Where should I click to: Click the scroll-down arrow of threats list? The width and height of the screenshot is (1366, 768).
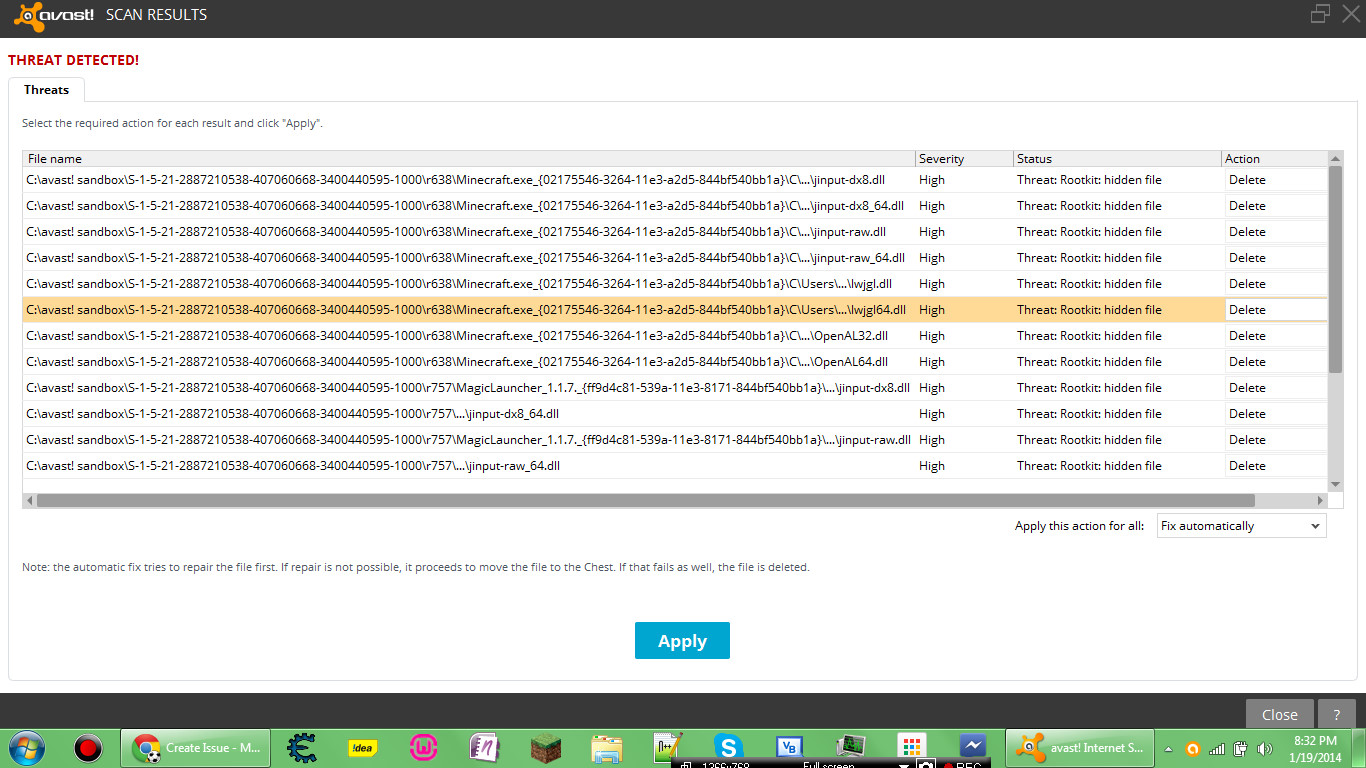pyautogui.click(x=1335, y=483)
